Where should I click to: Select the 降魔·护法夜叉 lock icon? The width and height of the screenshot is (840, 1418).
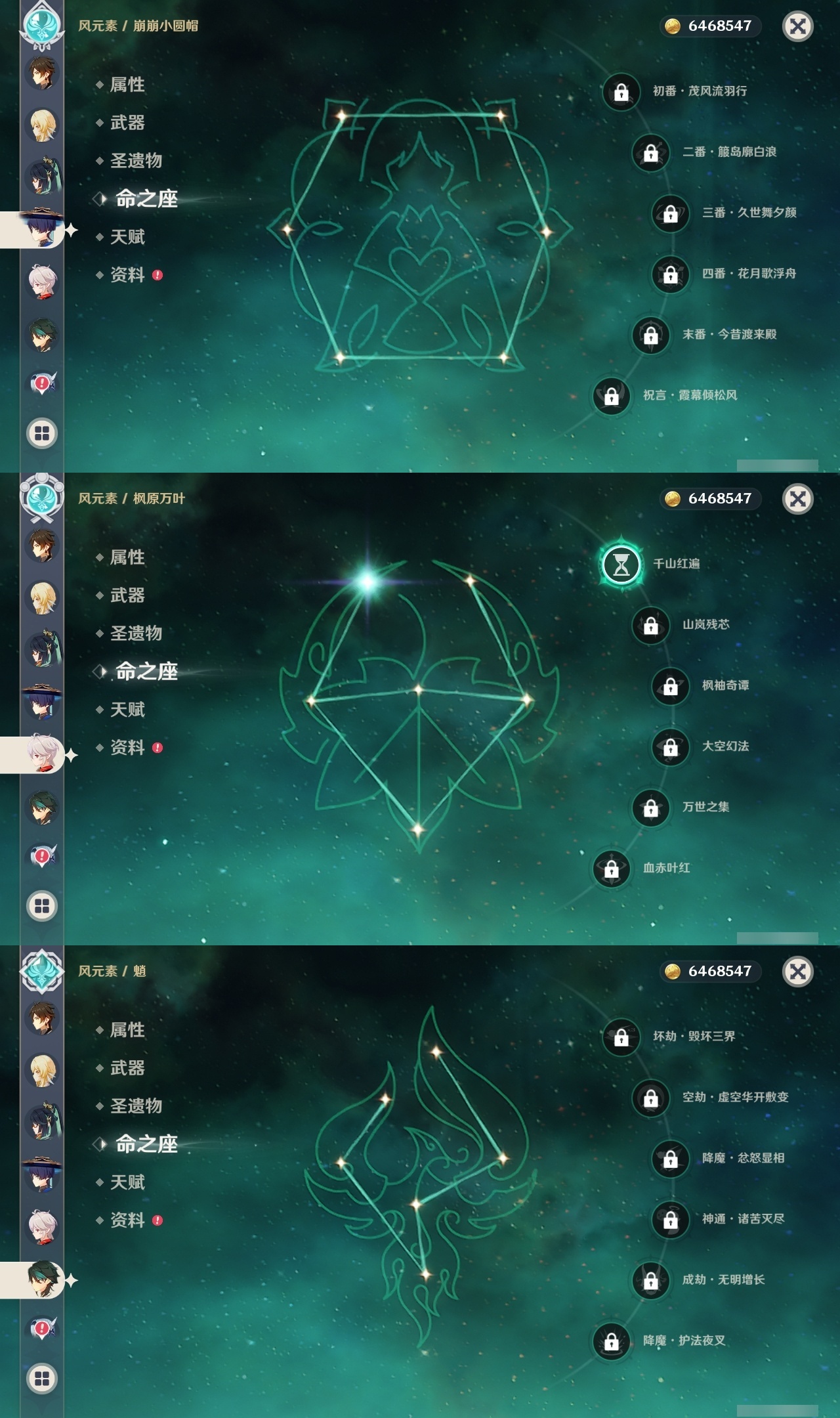coord(611,1341)
